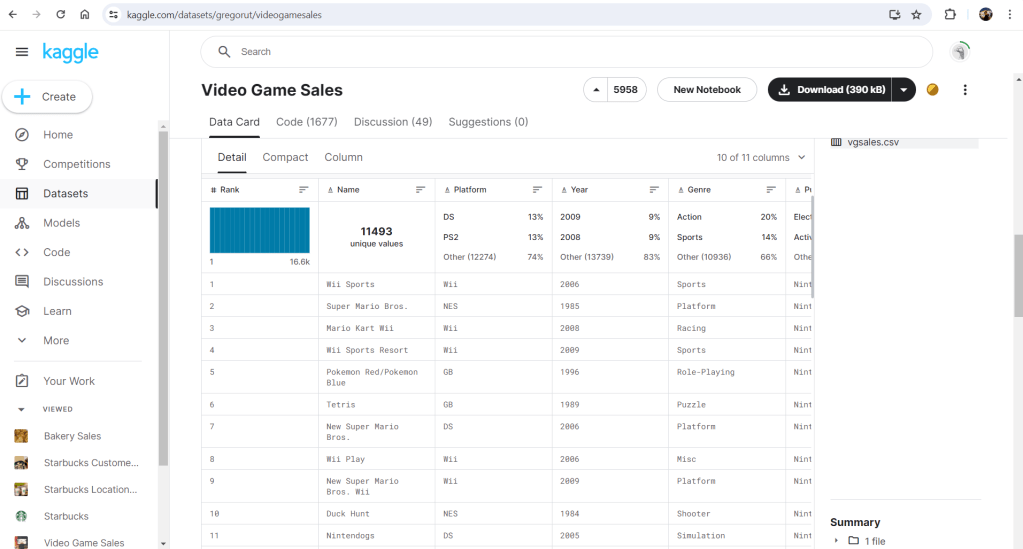The height and width of the screenshot is (549, 1023).
Task: Sort by the Year column
Action: (654, 190)
